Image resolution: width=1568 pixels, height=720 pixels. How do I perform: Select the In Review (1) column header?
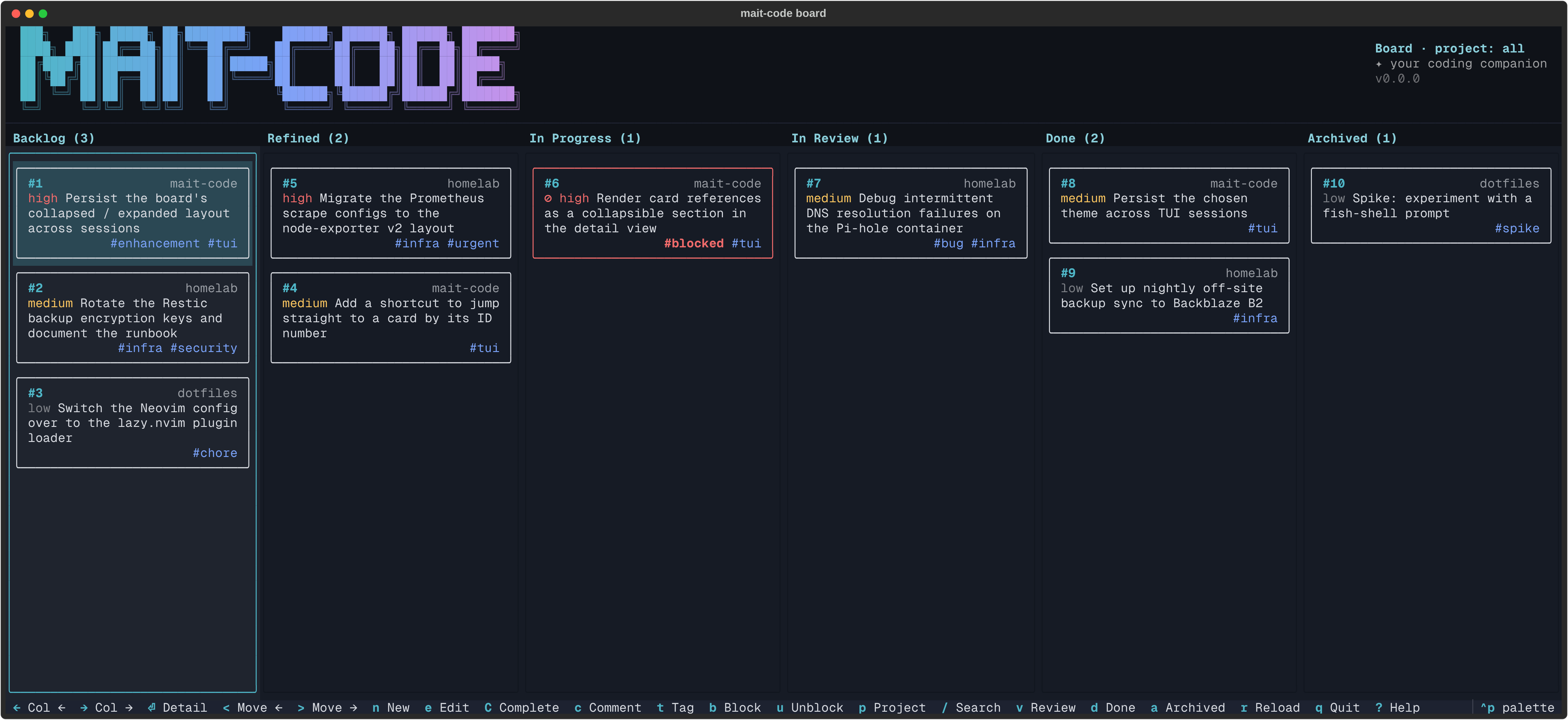click(x=840, y=138)
